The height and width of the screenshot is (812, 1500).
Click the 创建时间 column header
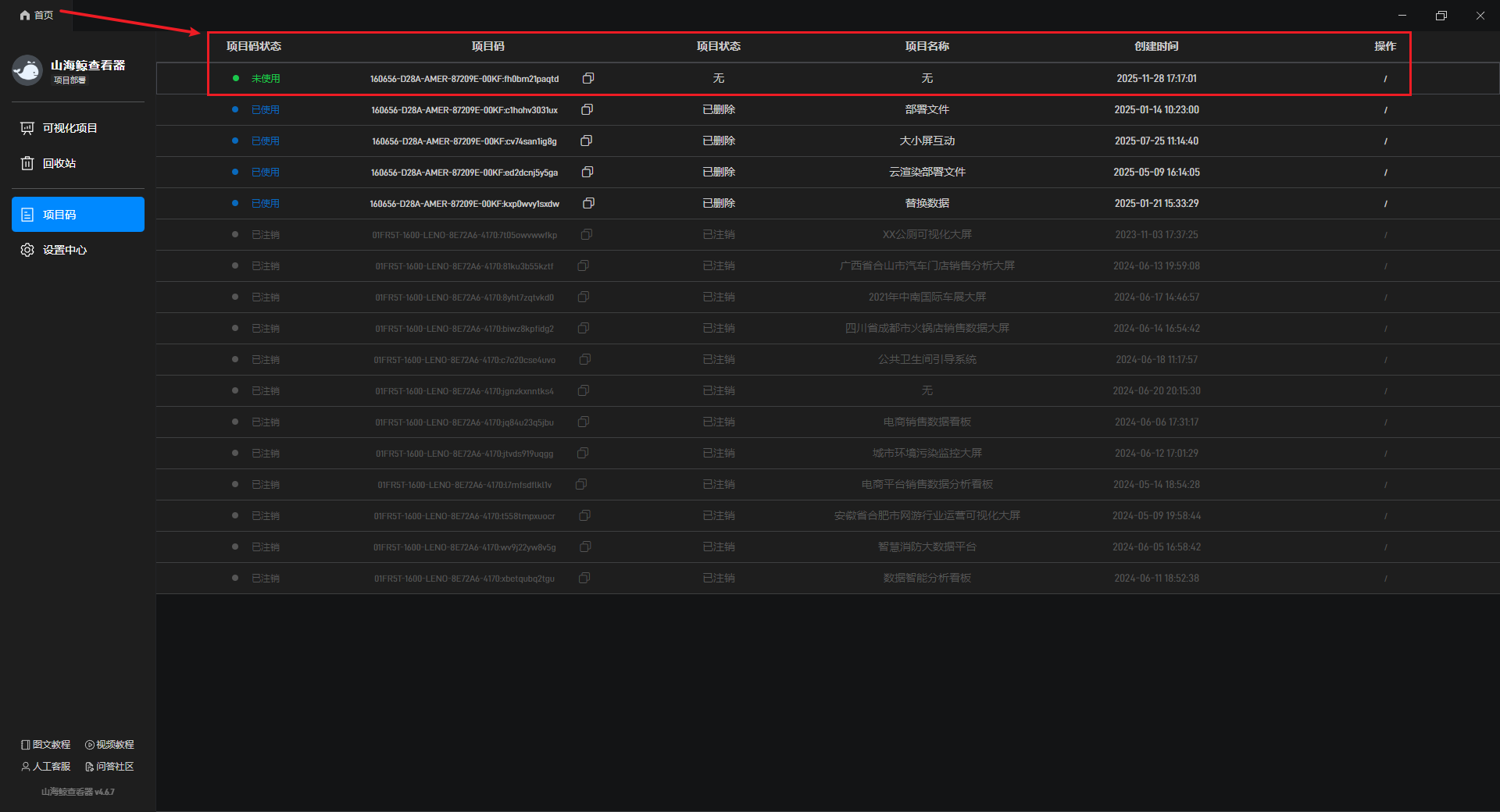click(x=1156, y=46)
